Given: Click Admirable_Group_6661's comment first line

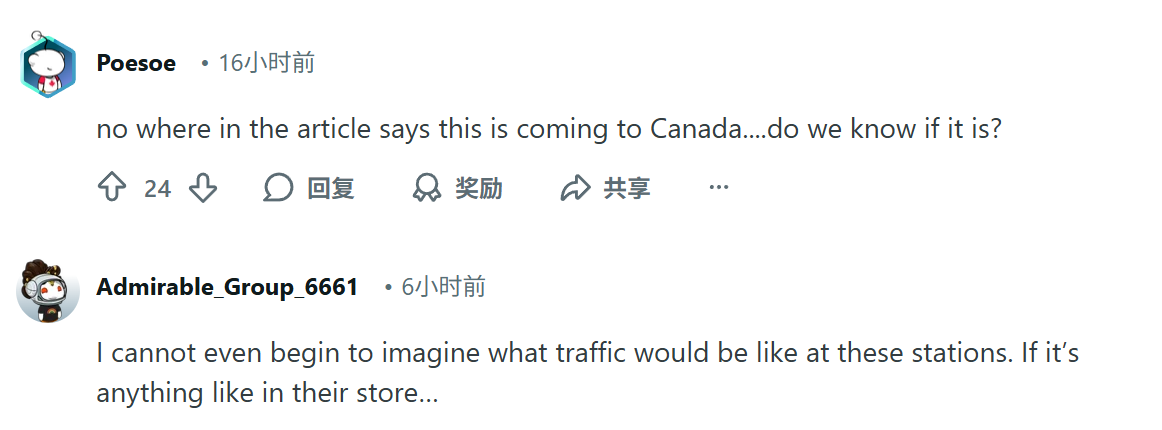Looking at the screenshot, I should (x=587, y=353).
